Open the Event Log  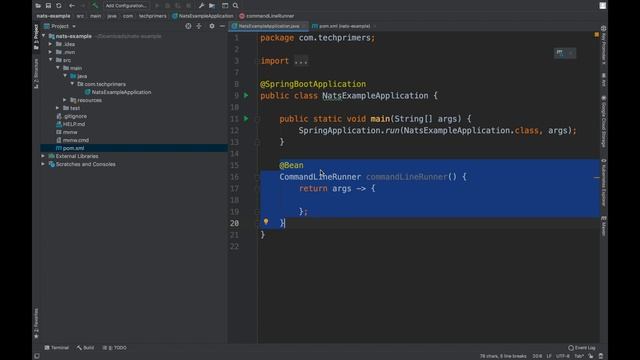tap(582, 348)
